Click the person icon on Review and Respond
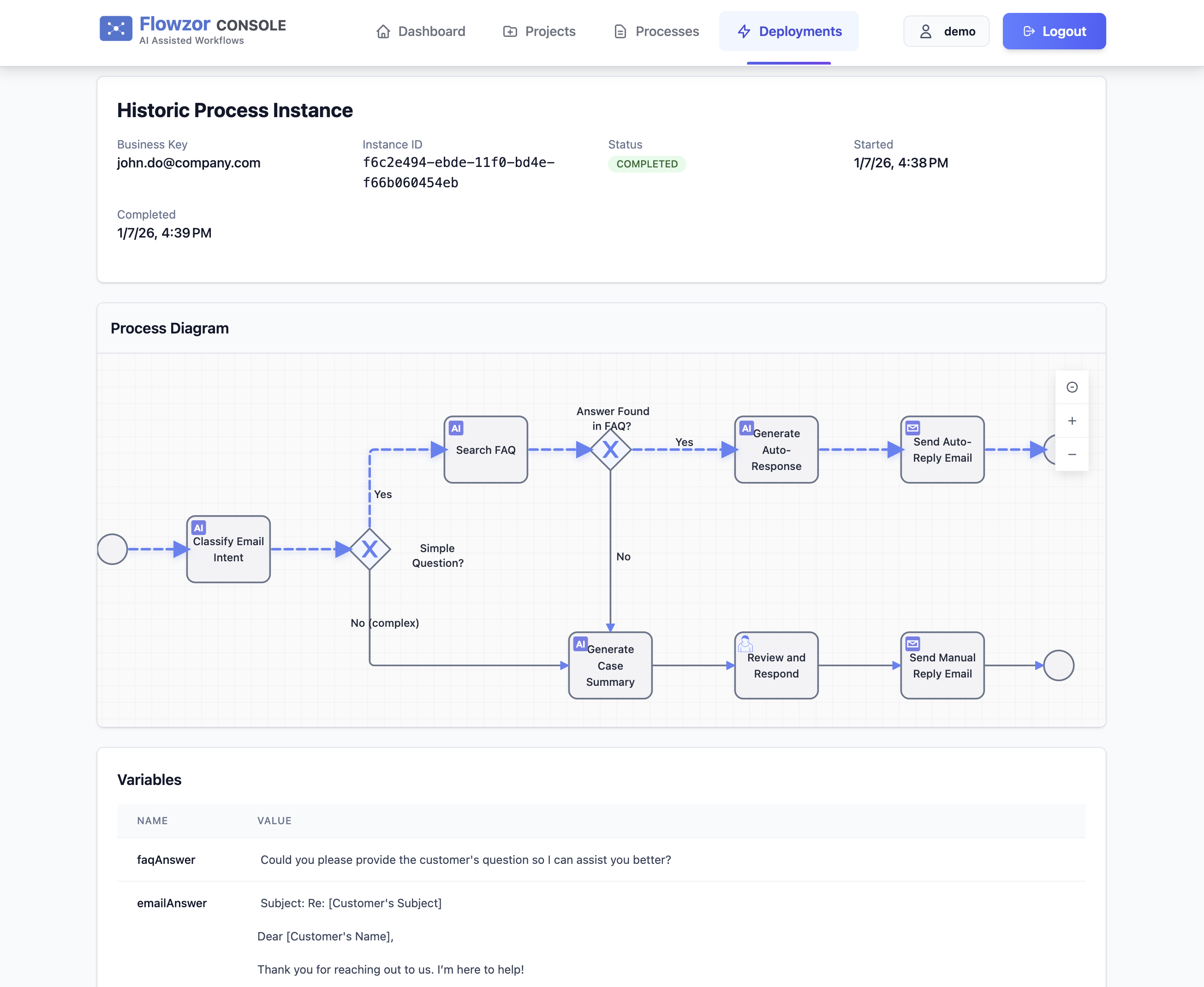 pyautogui.click(x=745, y=644)
